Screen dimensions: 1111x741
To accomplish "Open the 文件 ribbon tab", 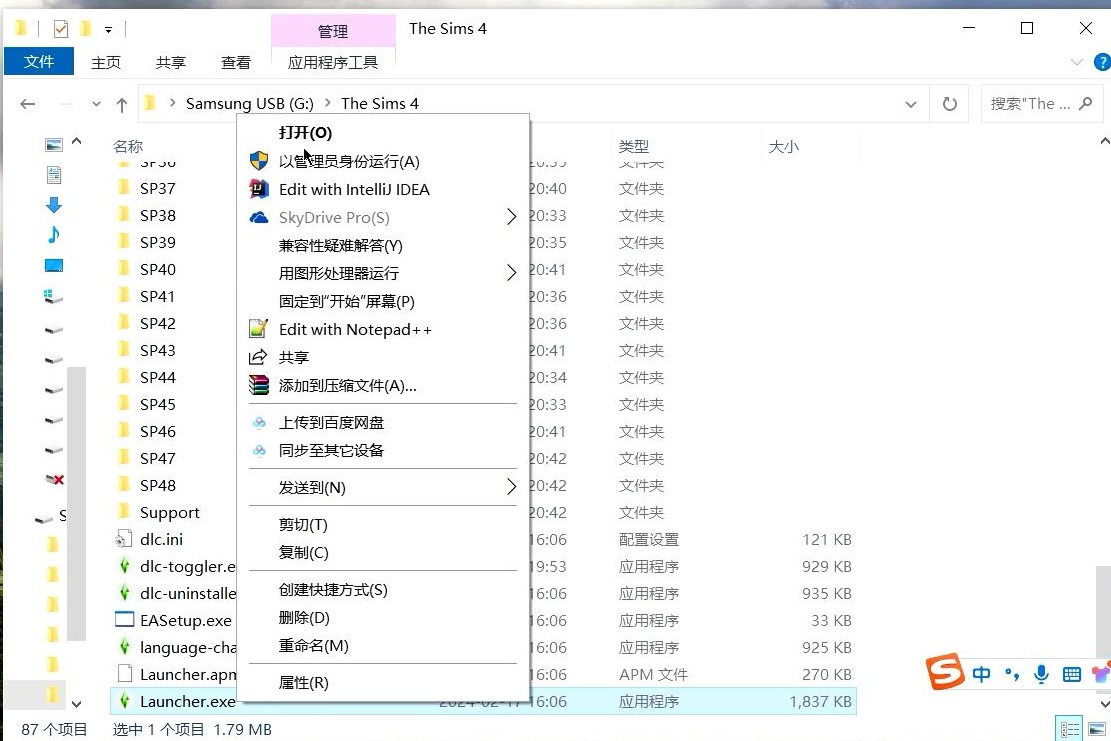I will click(x=39, y=62).
